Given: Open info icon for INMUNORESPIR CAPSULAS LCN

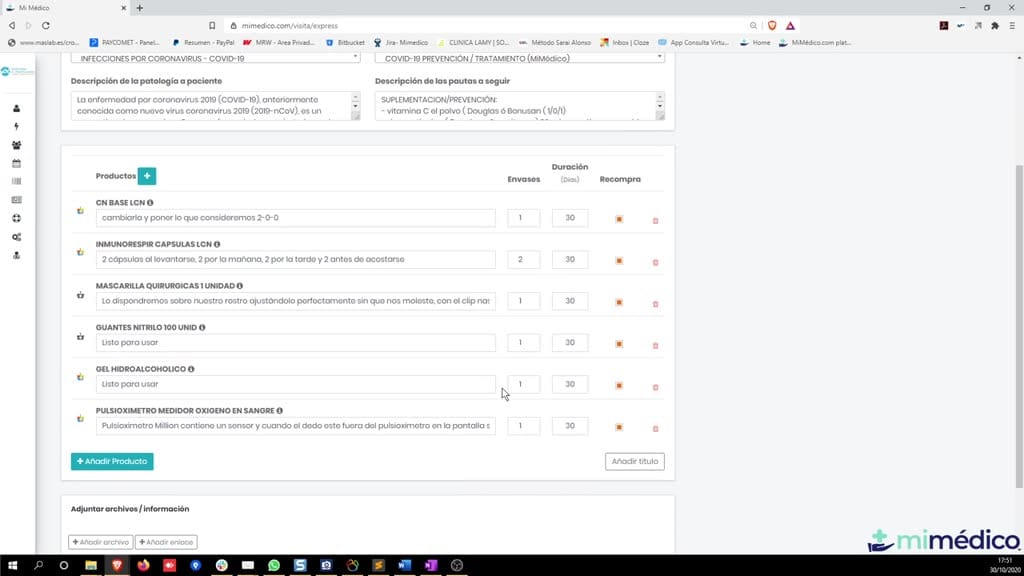Looking at the screenshot, I should 217,244.
